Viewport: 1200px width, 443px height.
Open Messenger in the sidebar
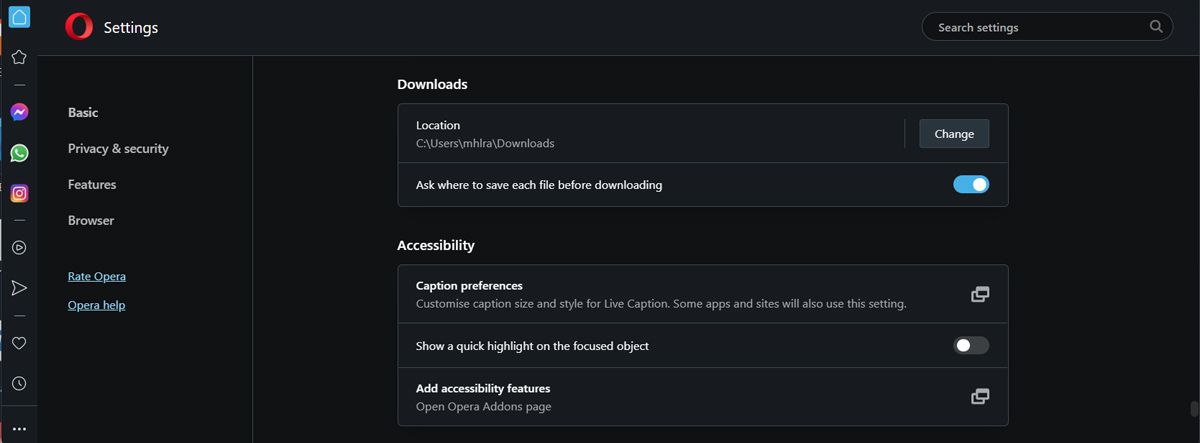pyautogui.click(x=19, y=113)
